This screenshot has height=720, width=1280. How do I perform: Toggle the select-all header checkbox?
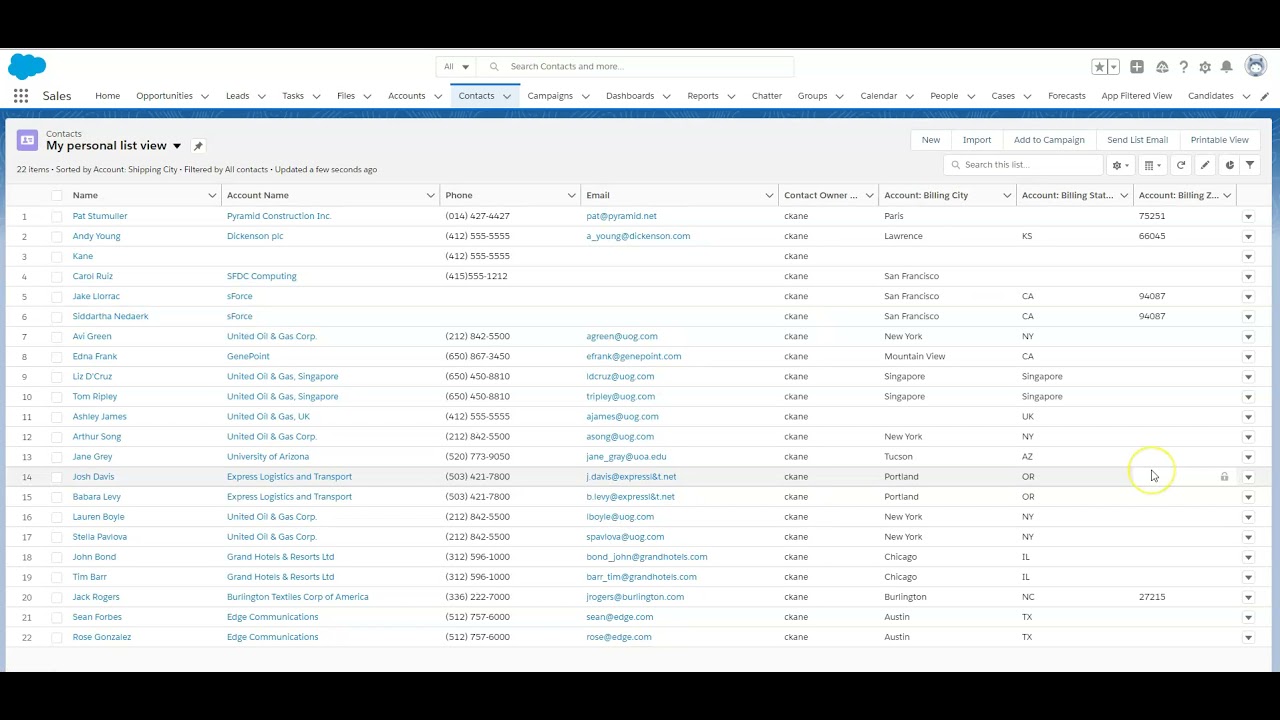click(56, 195)
